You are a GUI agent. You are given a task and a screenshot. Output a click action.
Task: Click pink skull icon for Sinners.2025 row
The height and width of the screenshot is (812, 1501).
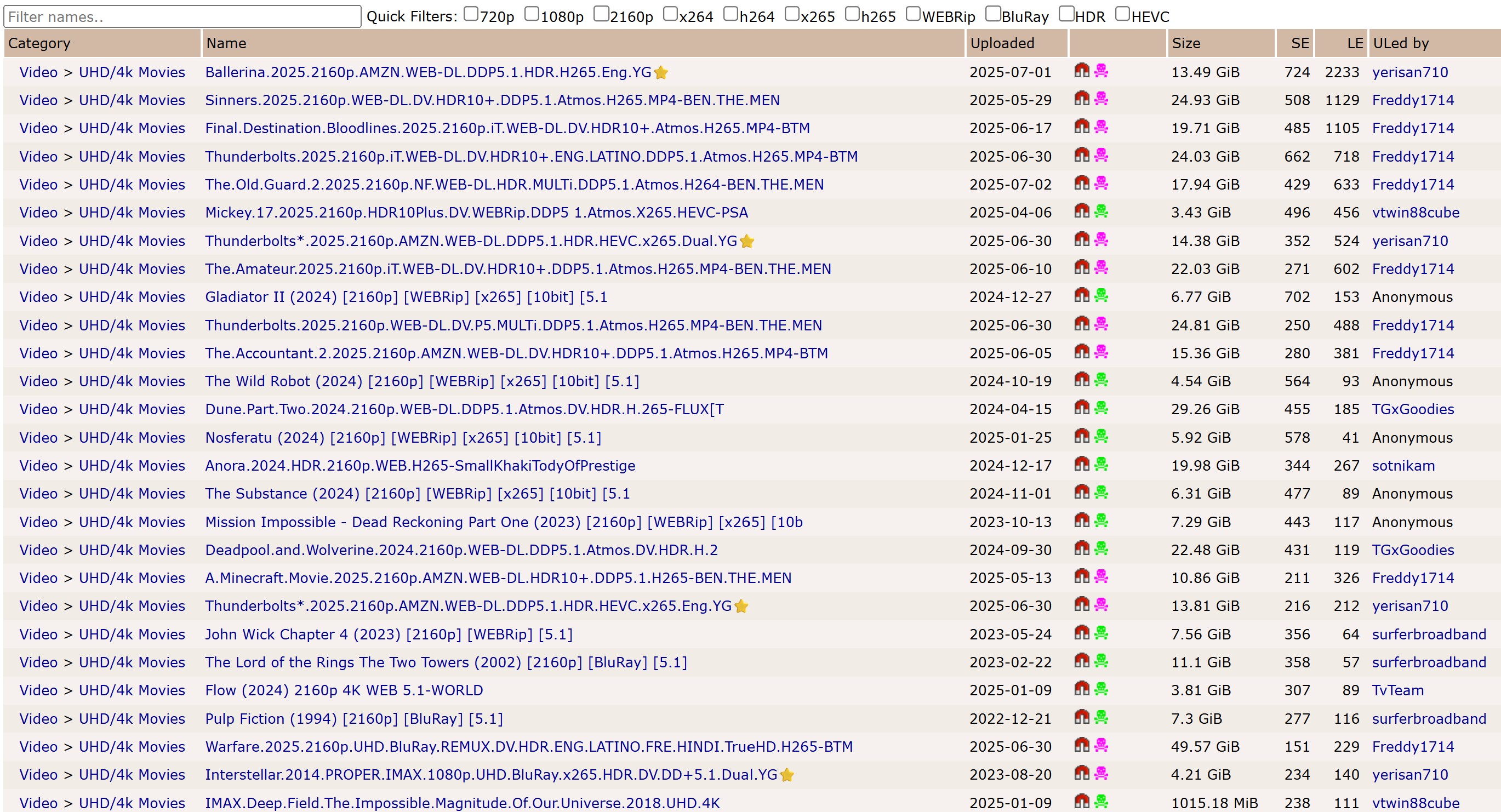1102,99
